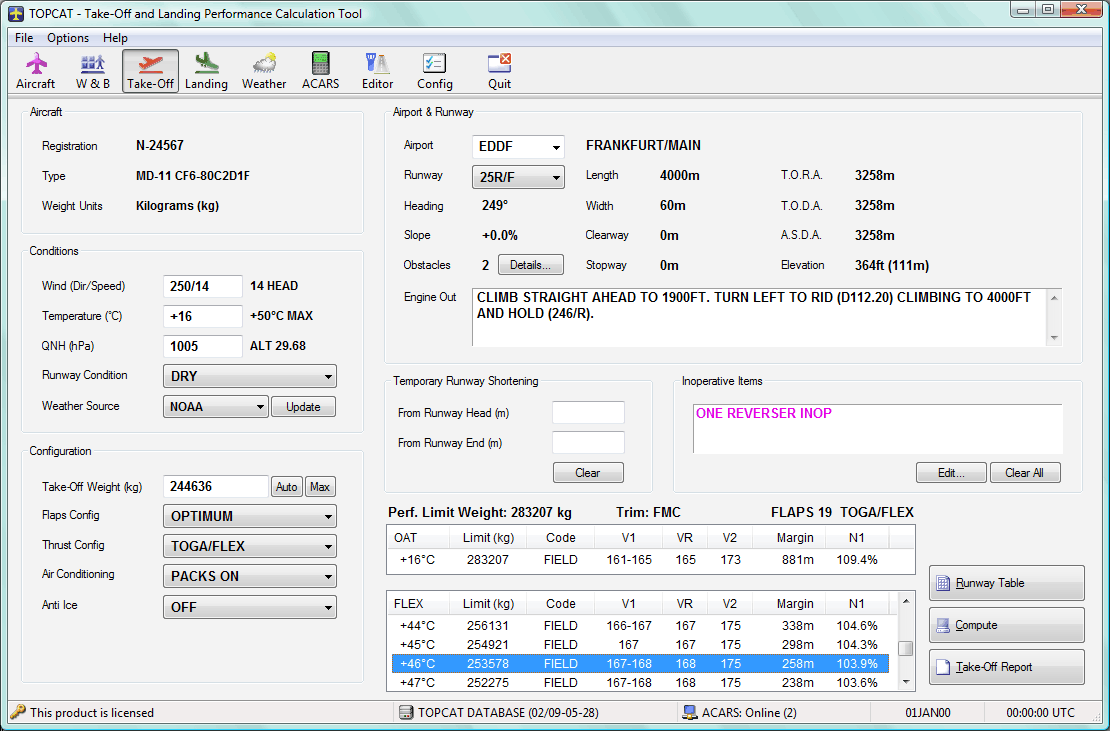The height and width of the screenshot is (731, 1110).
Task: Click the FLEX table scrollbar up arrow
Action: (905, 601)
